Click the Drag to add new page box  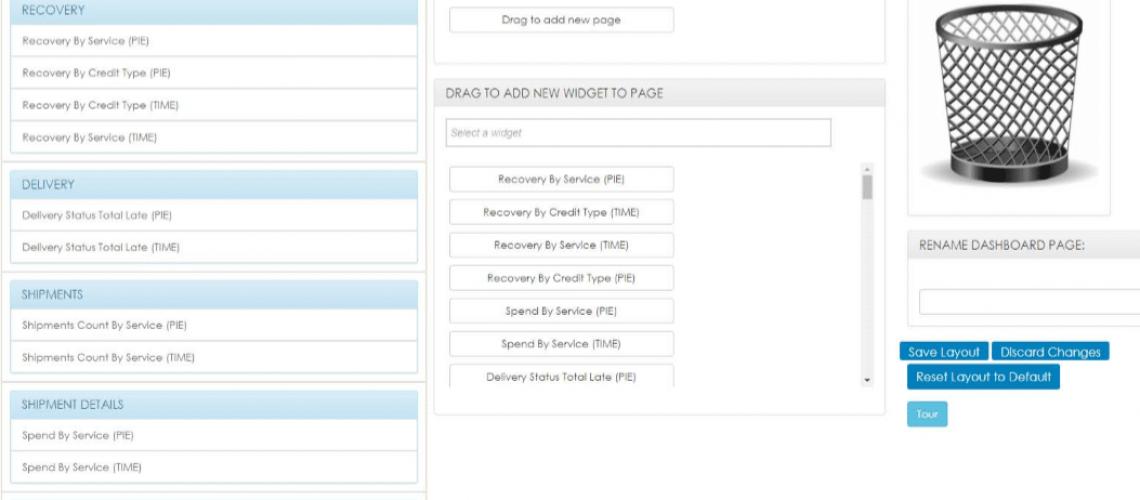tap(561, 20)
